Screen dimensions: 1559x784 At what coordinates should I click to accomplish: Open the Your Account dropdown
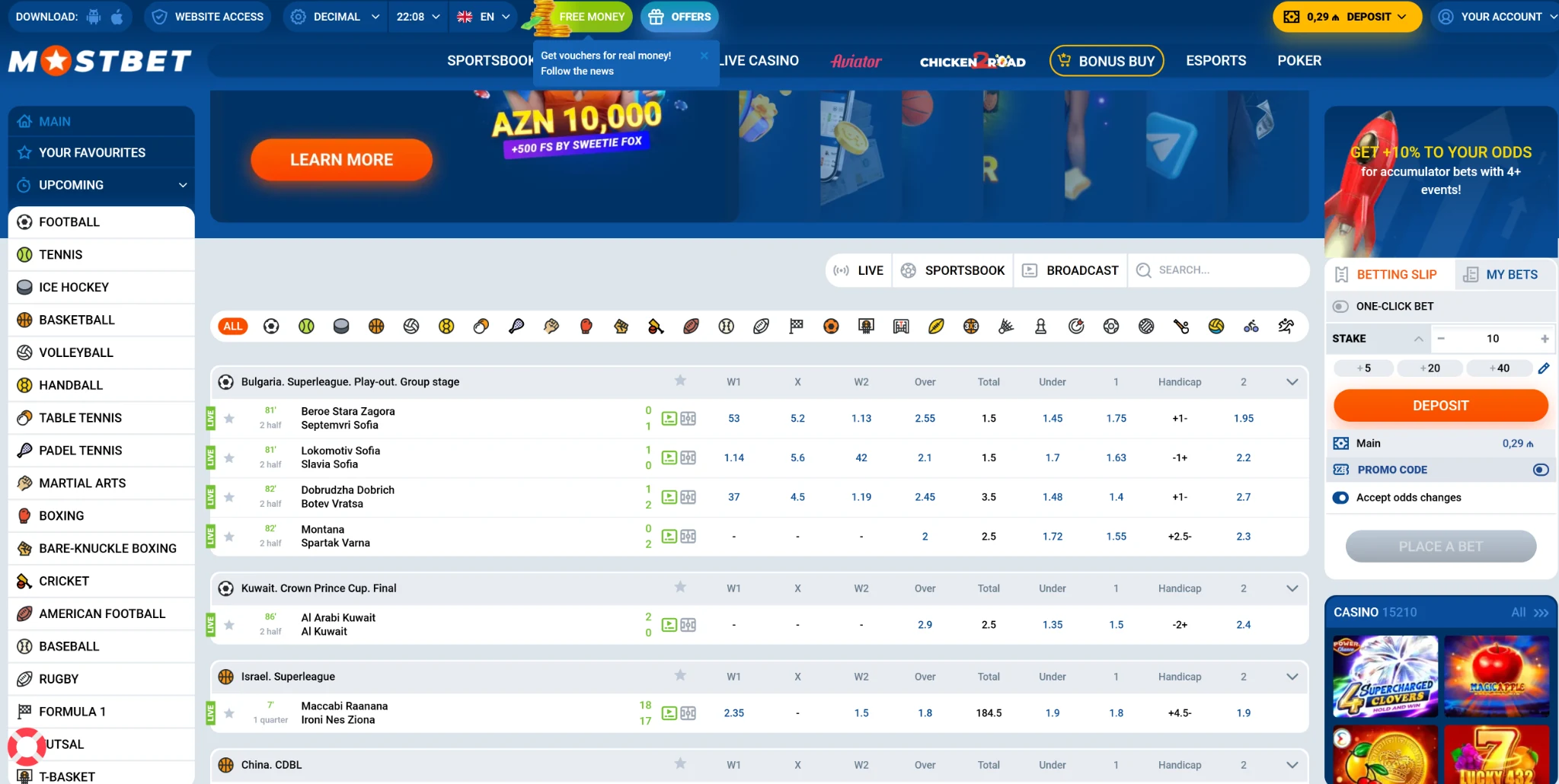1497,17
